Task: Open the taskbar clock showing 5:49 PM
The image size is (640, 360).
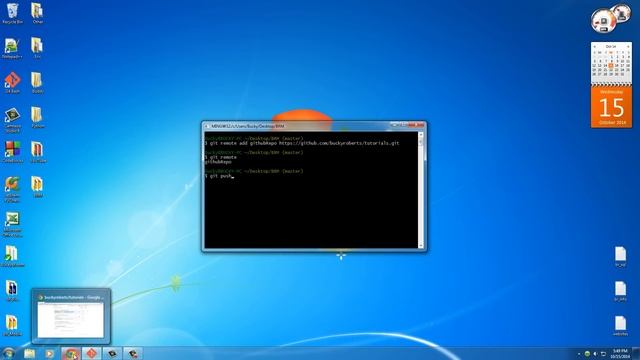Action: (619, 353)
